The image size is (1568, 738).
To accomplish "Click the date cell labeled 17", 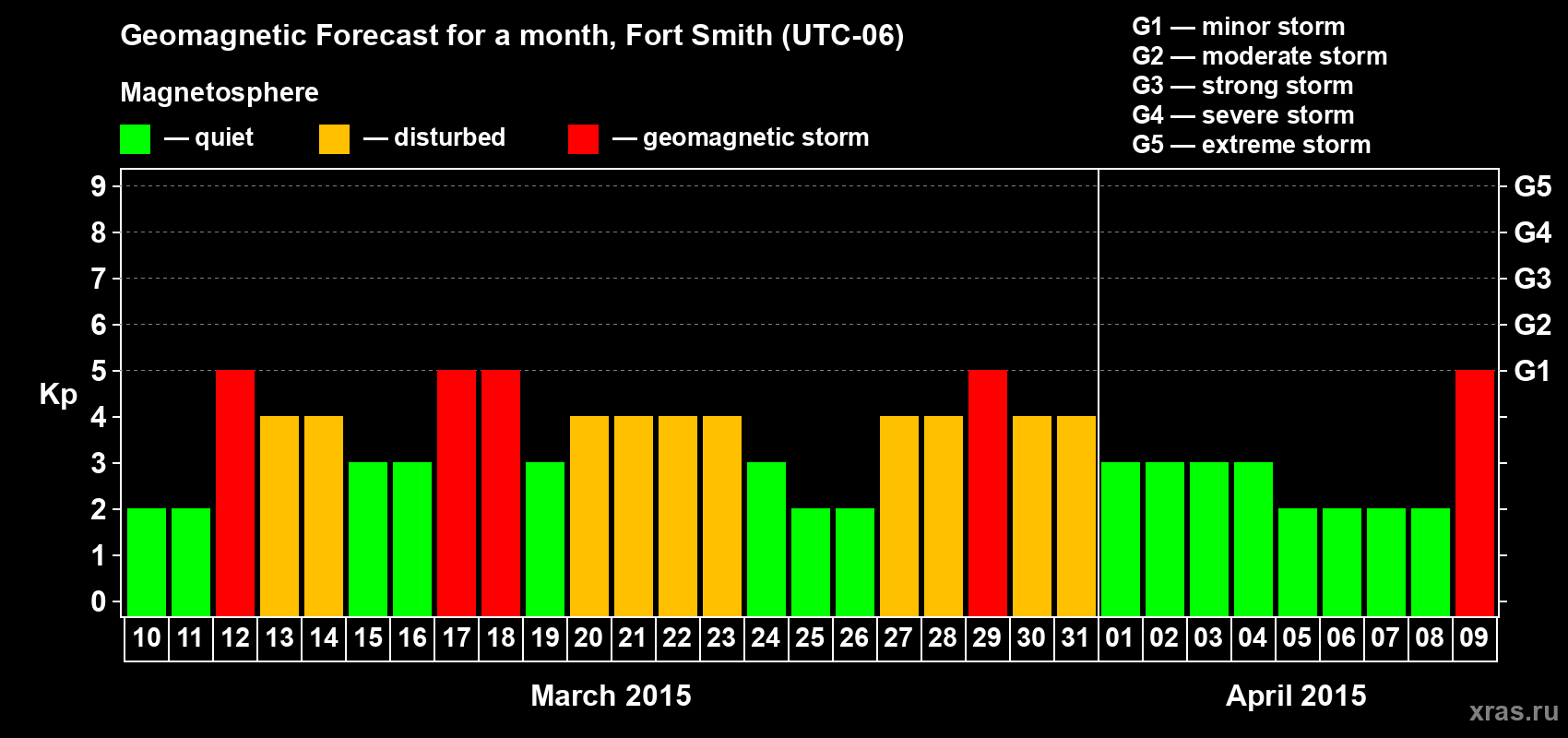I will pyautogui.click(x=457, y=638).
